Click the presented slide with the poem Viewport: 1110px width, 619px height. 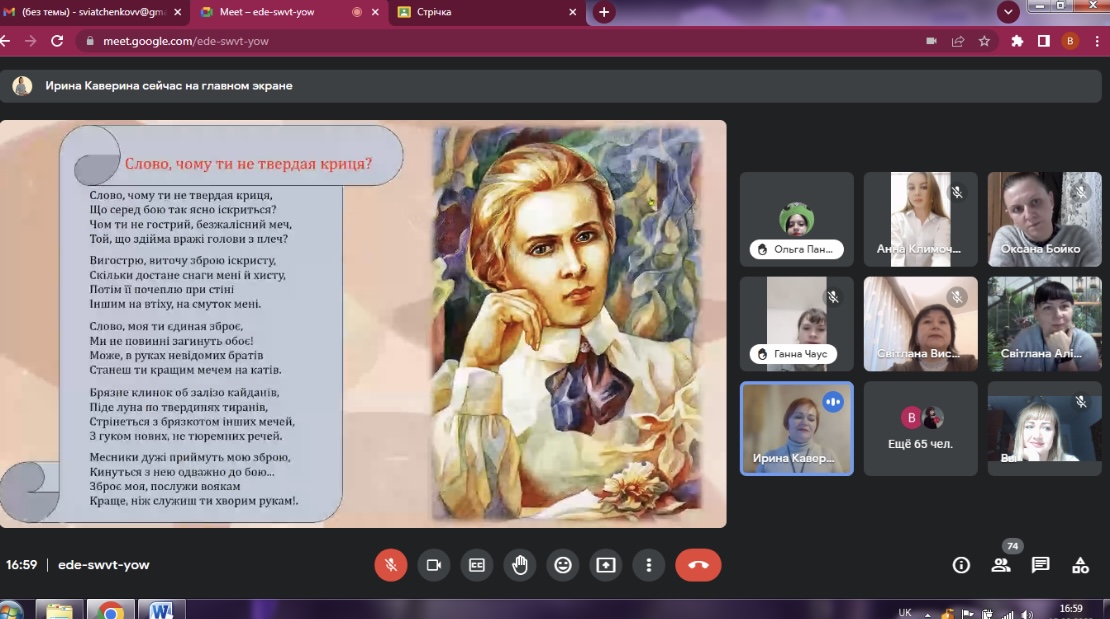tap(363, 324)
